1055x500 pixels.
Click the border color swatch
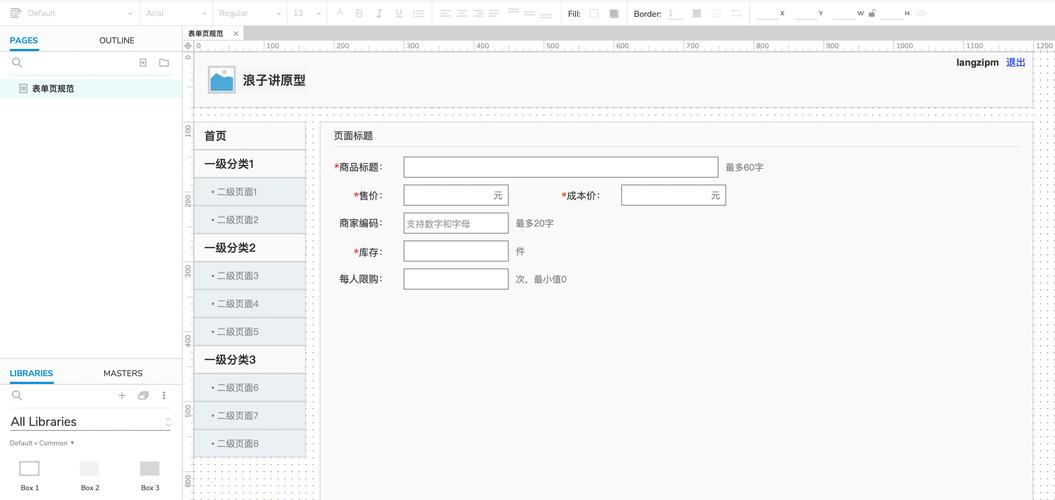click(x=696, y=13)
